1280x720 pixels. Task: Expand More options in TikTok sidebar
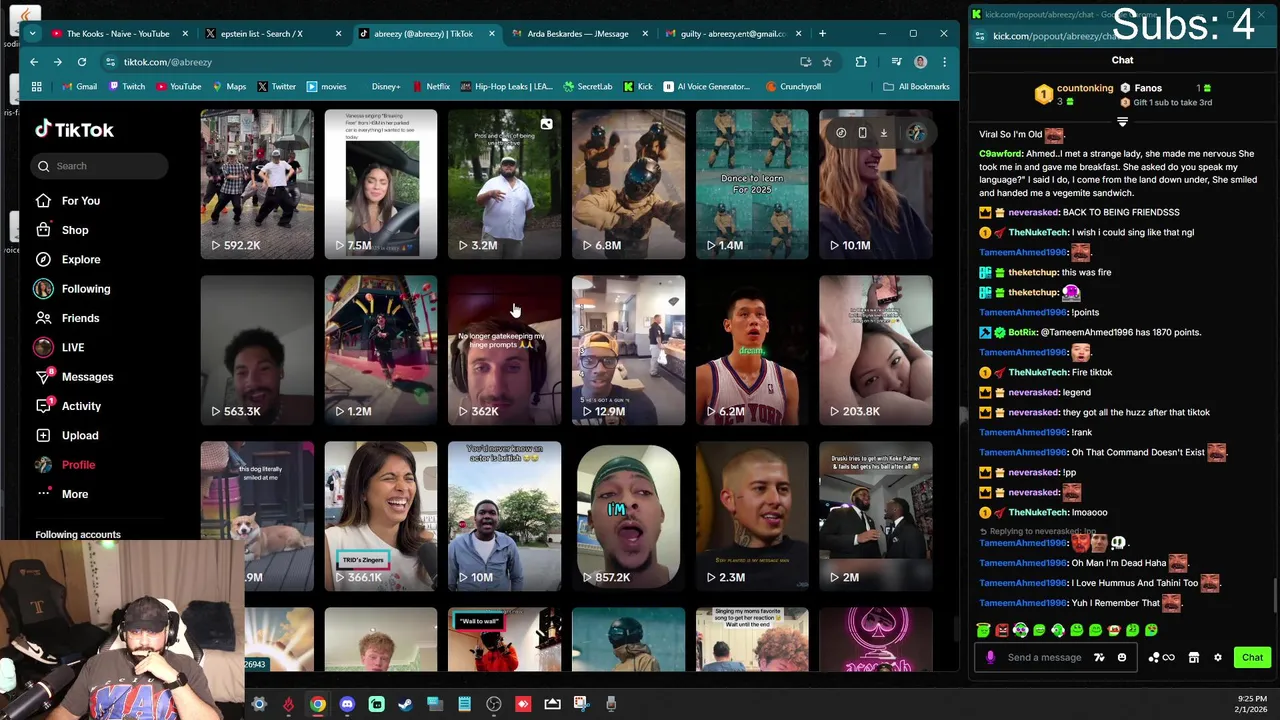click(62, 494)
